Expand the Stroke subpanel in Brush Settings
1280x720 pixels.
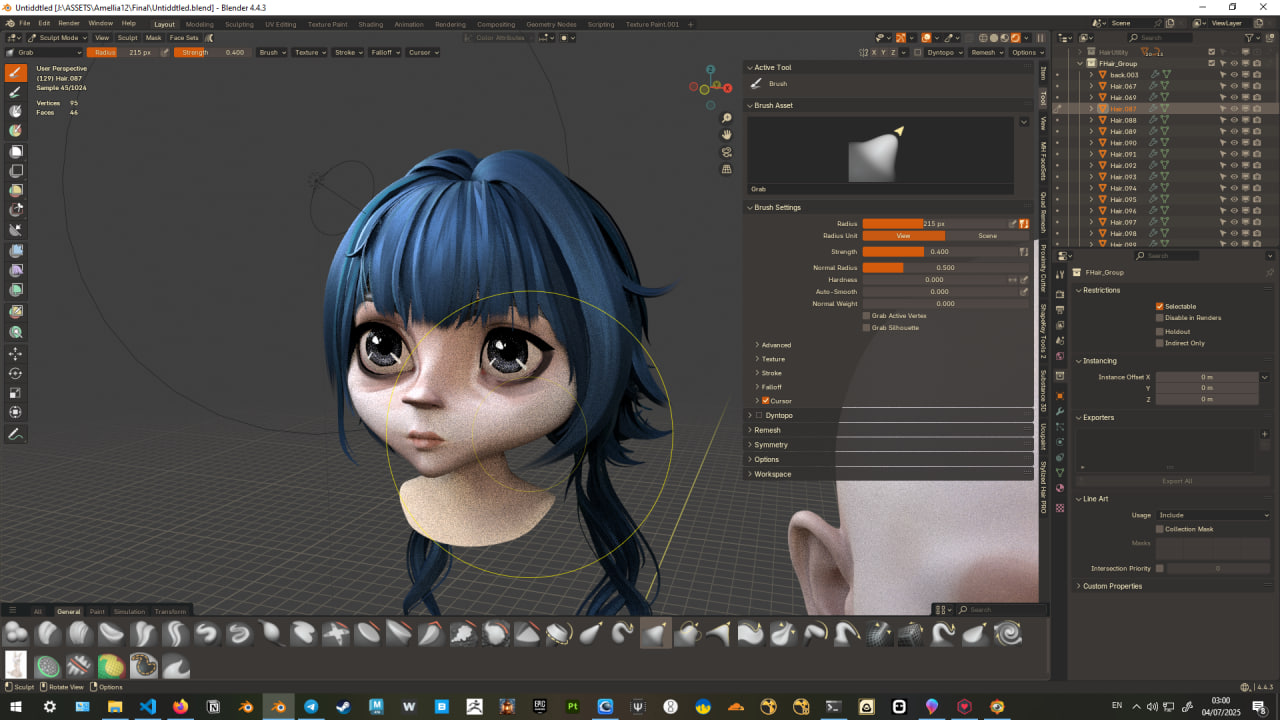tap(771, 373)
